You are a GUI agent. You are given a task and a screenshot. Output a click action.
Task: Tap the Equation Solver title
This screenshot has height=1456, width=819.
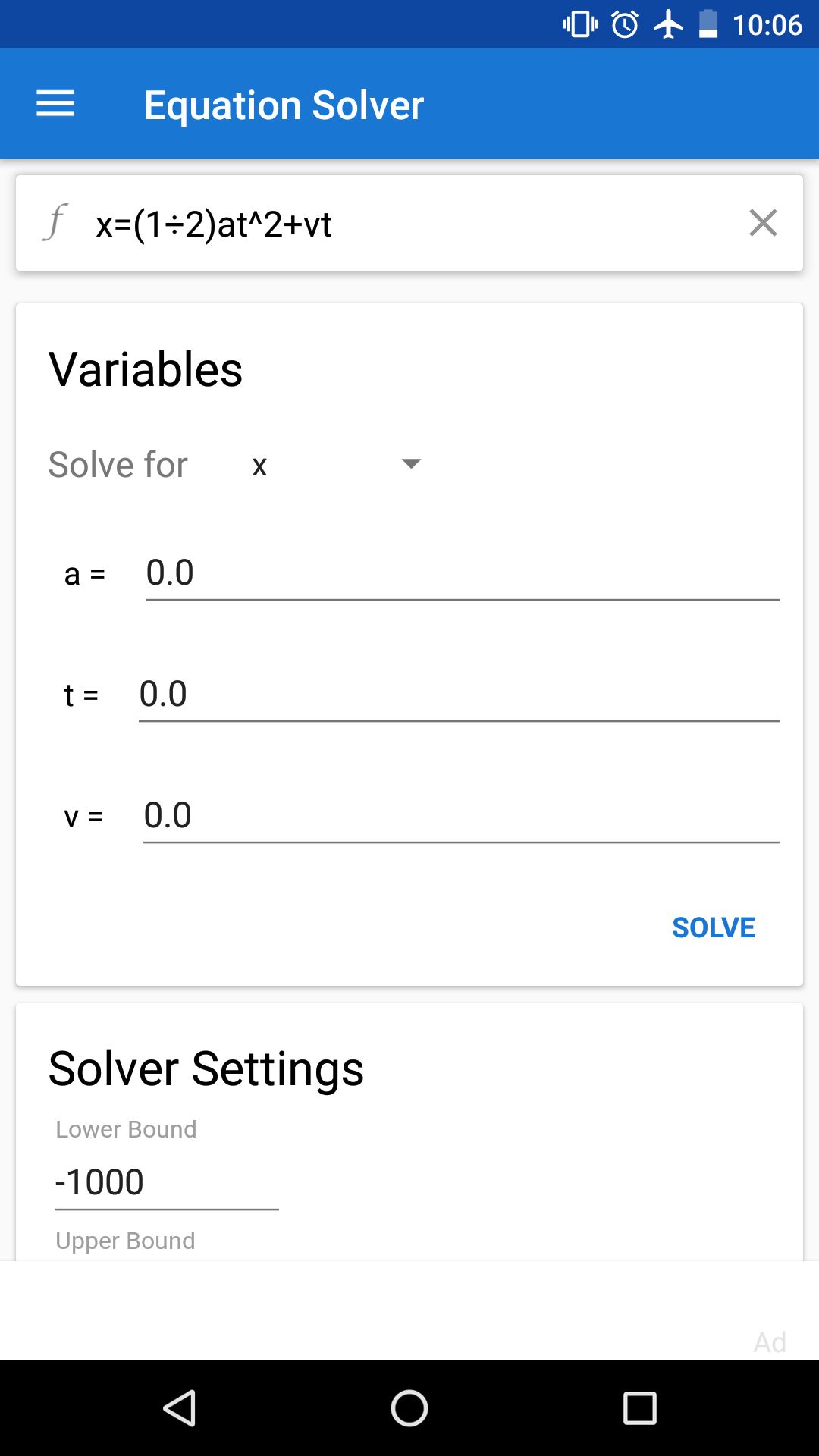coord(284,105)
